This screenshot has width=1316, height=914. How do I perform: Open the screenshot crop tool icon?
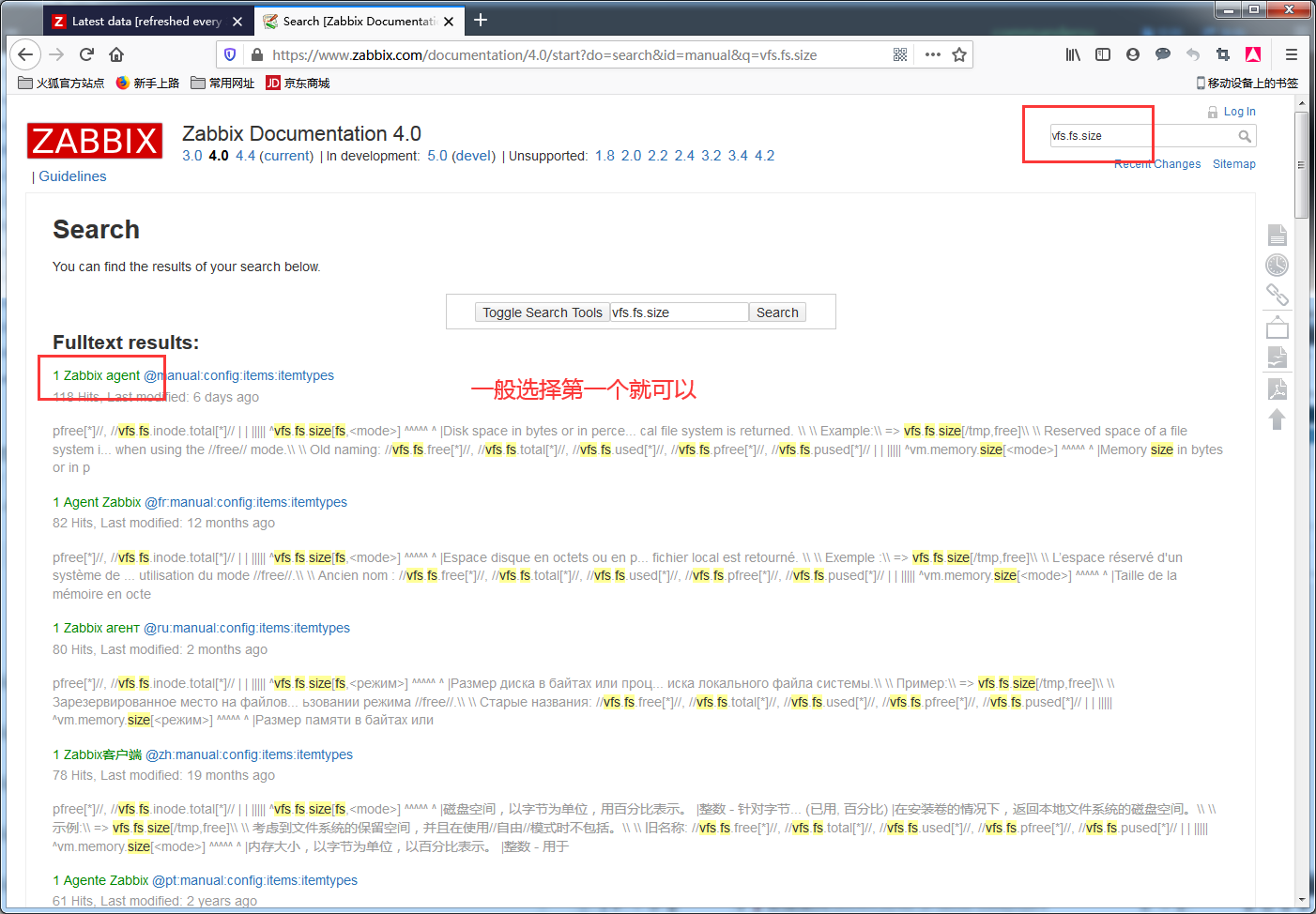pyautogui.click(x=1222, y=54)
